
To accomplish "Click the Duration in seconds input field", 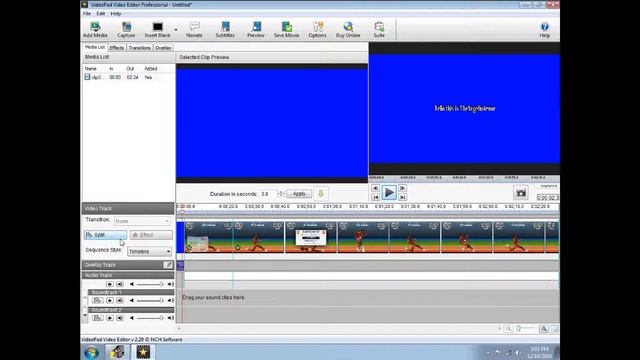I will 268,194.
